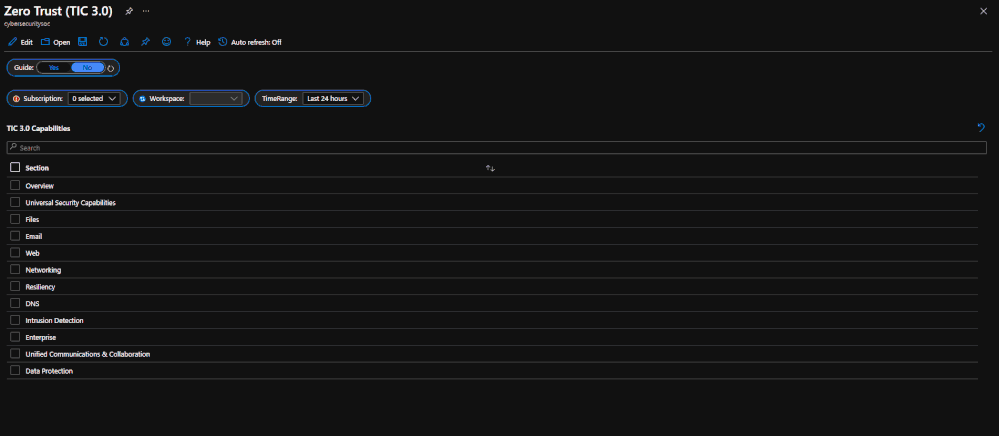Reset the Guide parameter with refresh icon
The width and height of the screenshot is (999, 436).
pos(110,68)
